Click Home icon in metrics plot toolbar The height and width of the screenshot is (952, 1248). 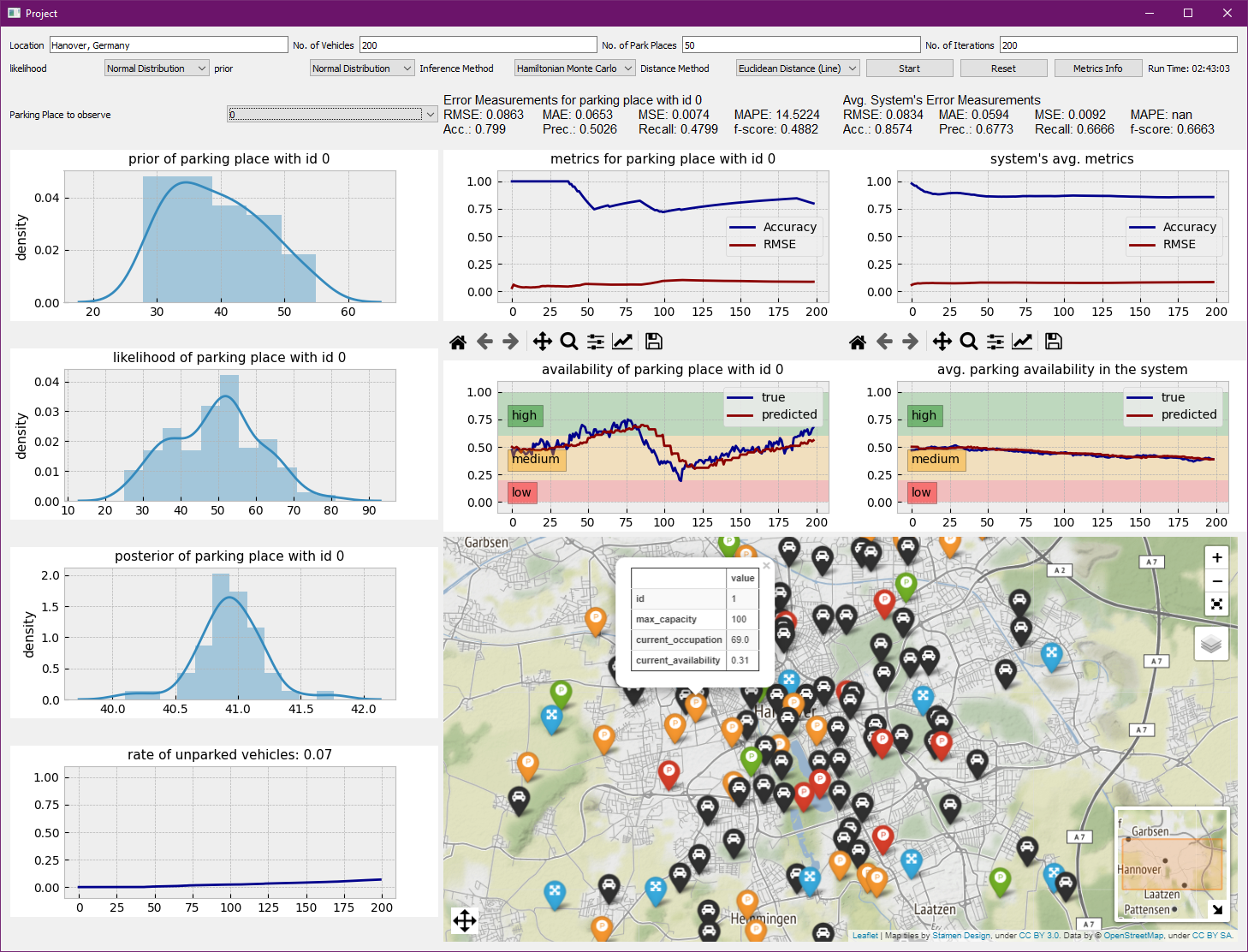coord(458,342)
